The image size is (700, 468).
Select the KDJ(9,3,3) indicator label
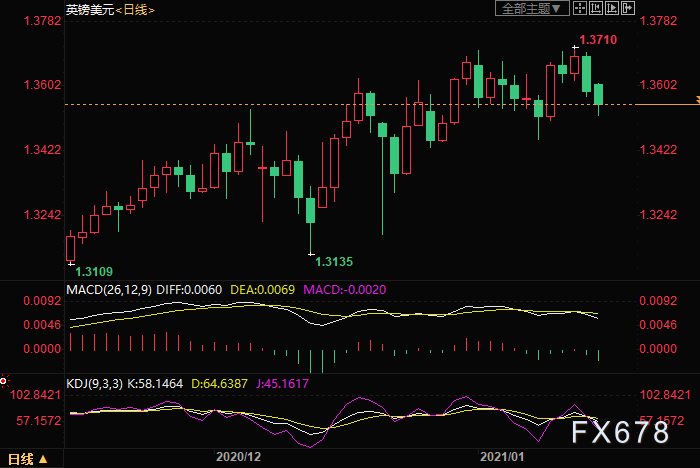(97, 382)
